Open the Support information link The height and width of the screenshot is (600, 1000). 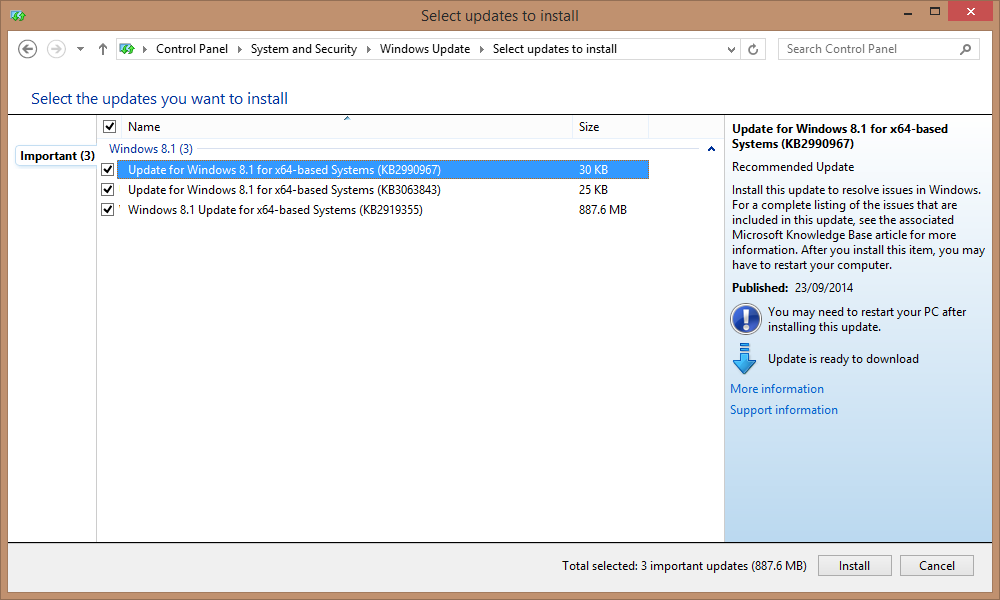(784, 410)
